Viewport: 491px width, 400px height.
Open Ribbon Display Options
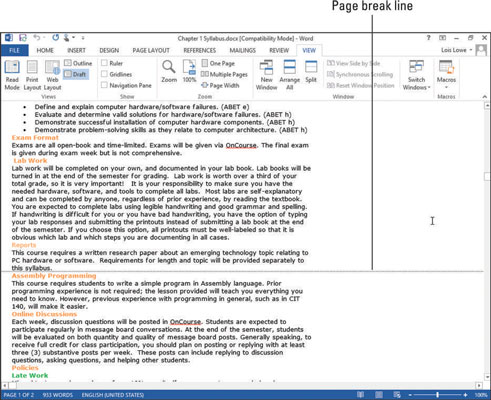pos(442,38)
